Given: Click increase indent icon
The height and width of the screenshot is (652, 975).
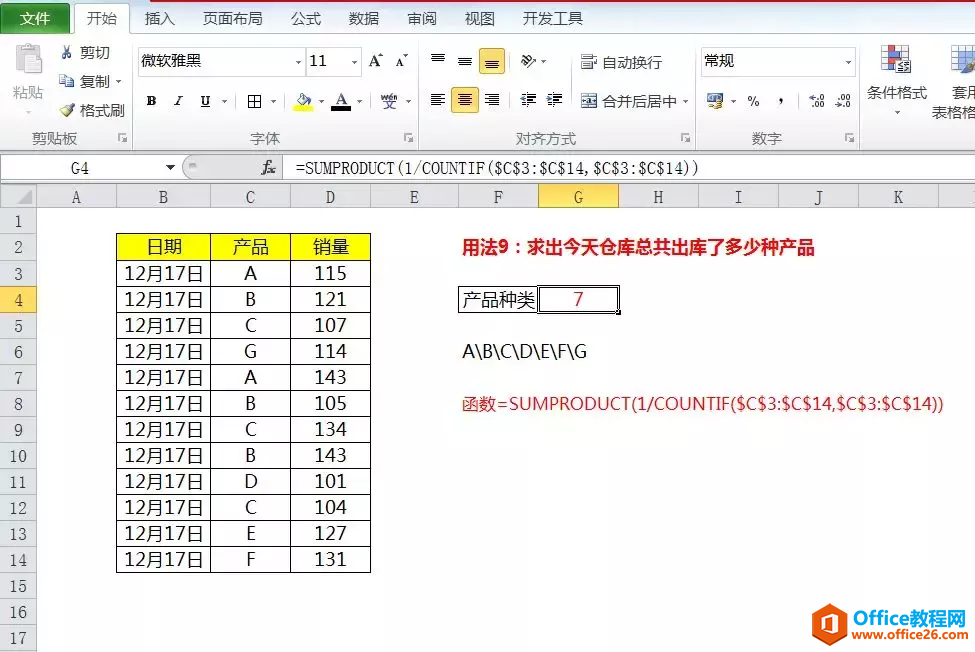Looking at the screenshot, I should pyautogui.click(x=554, y=100).
